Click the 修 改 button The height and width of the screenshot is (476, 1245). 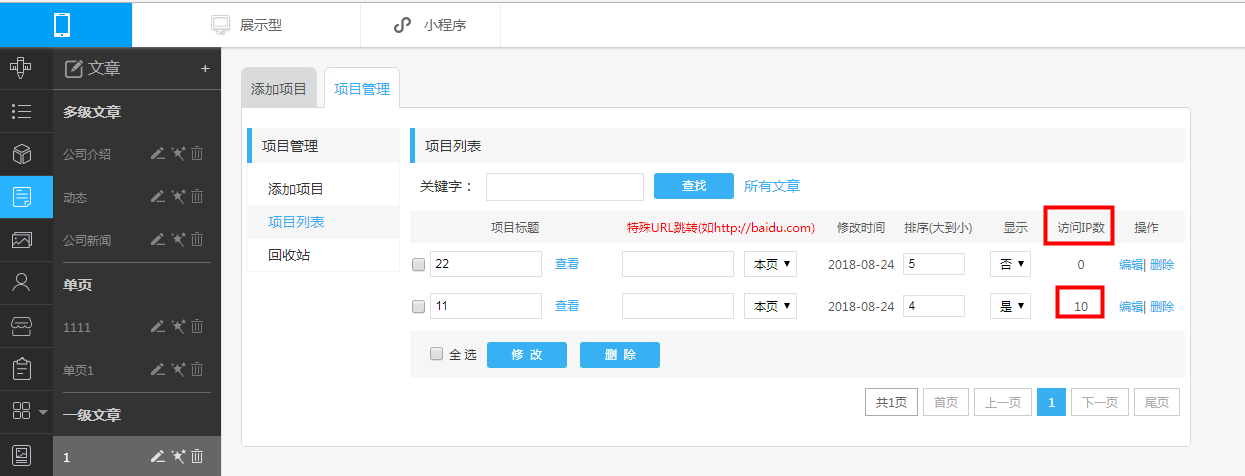pyautogui.click(x=527, y=355)
